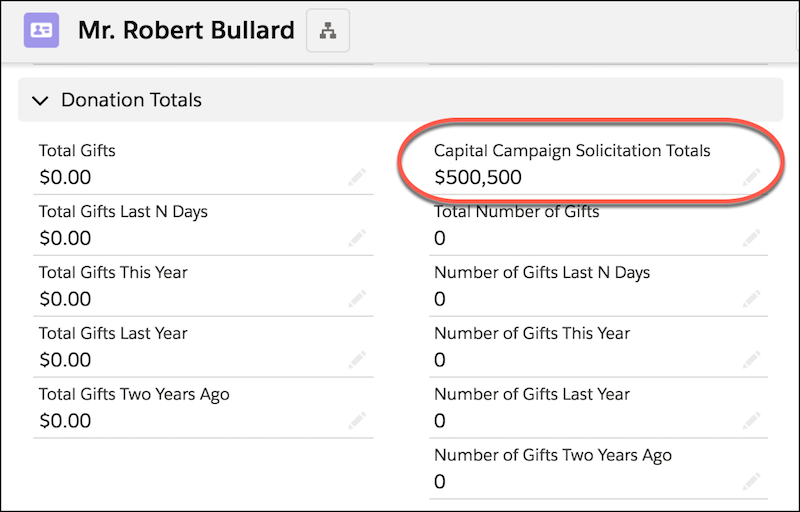Viewport: 800px width, 512px height.
Task: Open the contact hierarchy view button
Action: click(328, 31)
